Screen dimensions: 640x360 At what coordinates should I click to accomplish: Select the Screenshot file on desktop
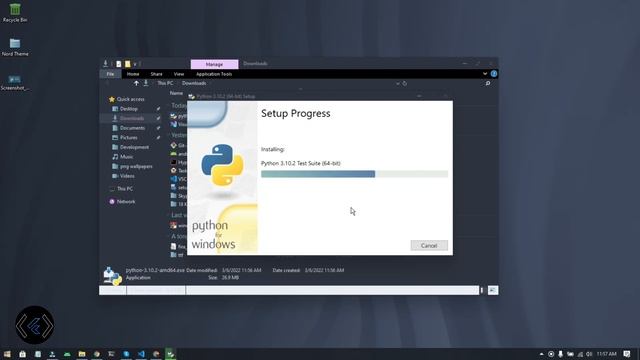[x=15, y=82]
